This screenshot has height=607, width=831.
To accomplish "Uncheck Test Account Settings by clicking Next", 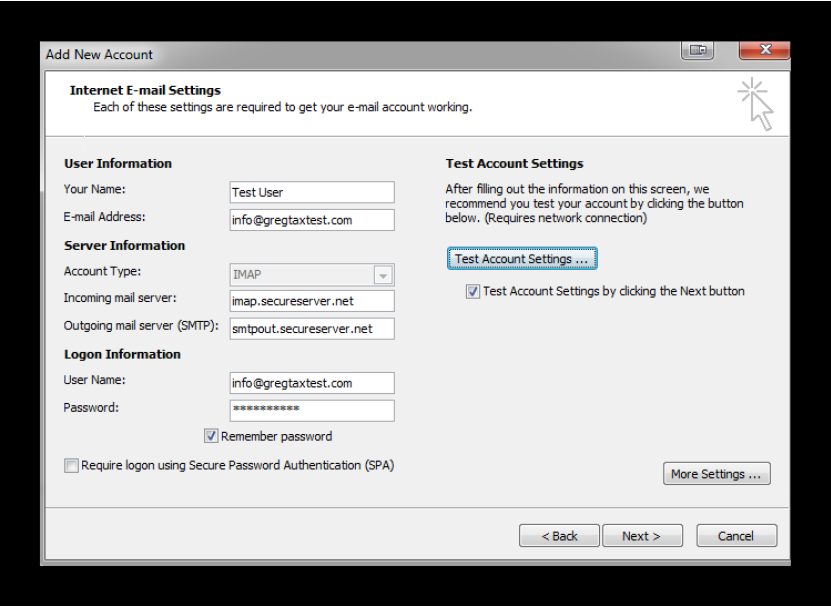I will click(473, 292).
